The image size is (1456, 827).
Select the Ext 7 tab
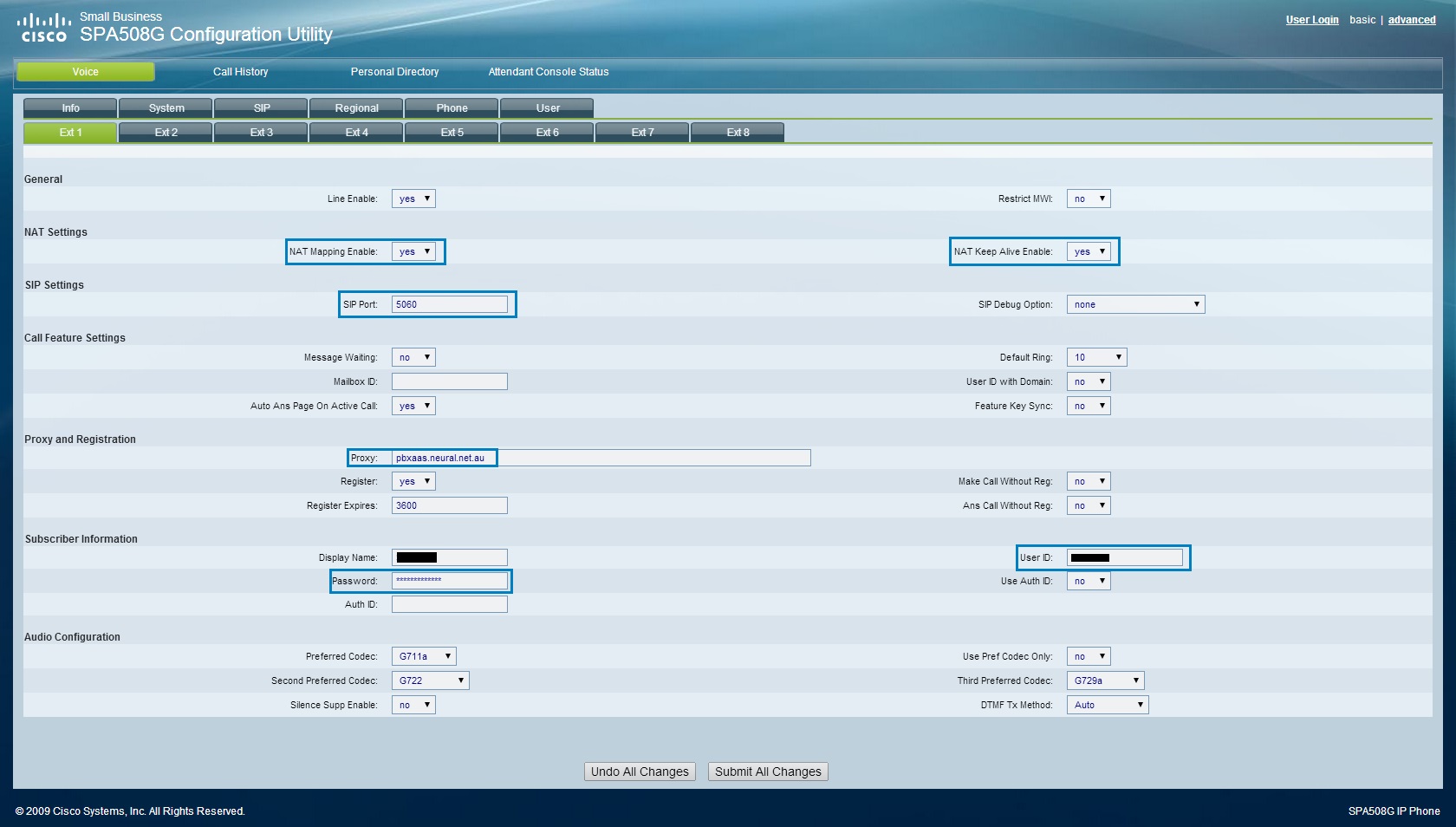642,133
